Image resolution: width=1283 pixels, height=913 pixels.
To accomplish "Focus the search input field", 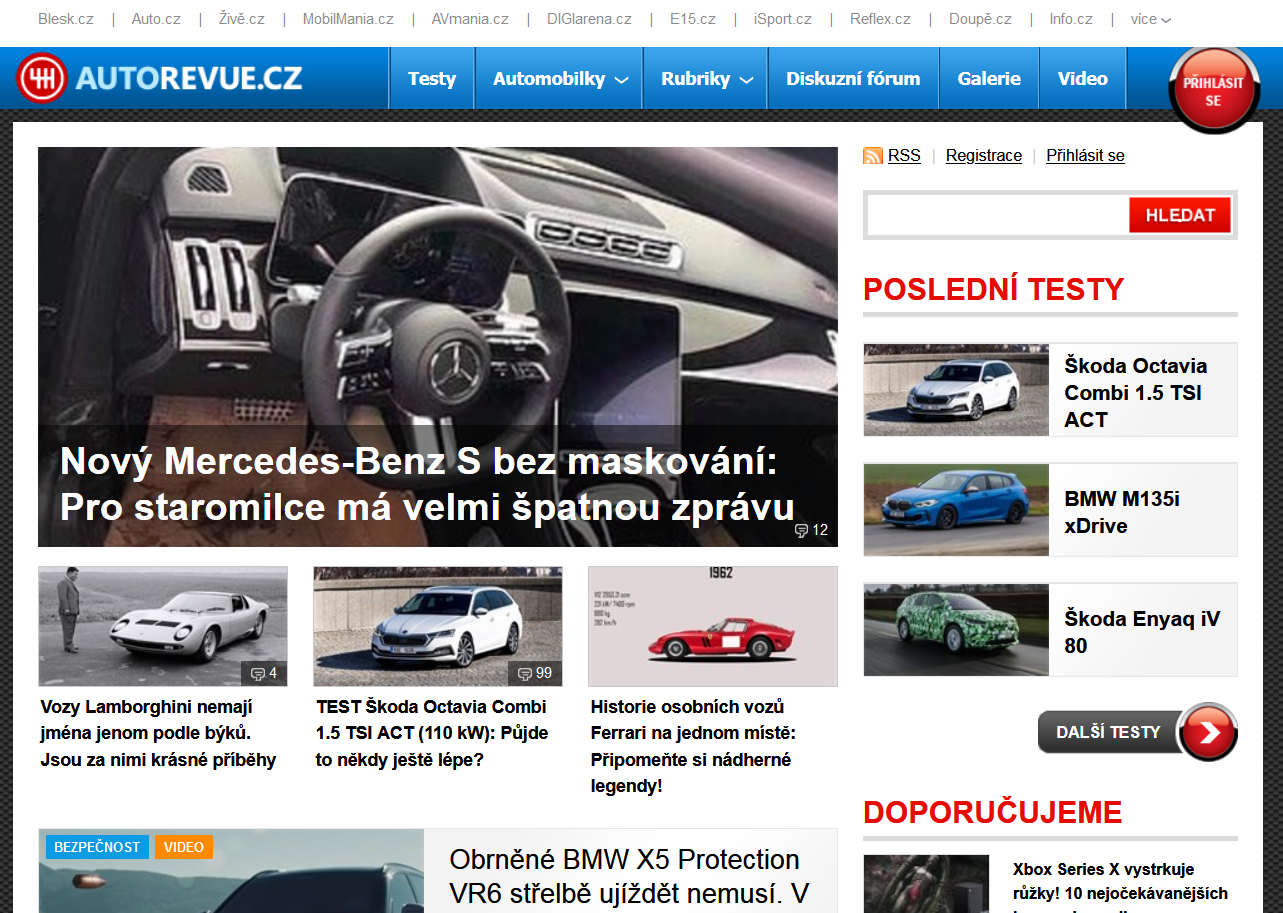I will pyautogui.click(x=998, y=215).
